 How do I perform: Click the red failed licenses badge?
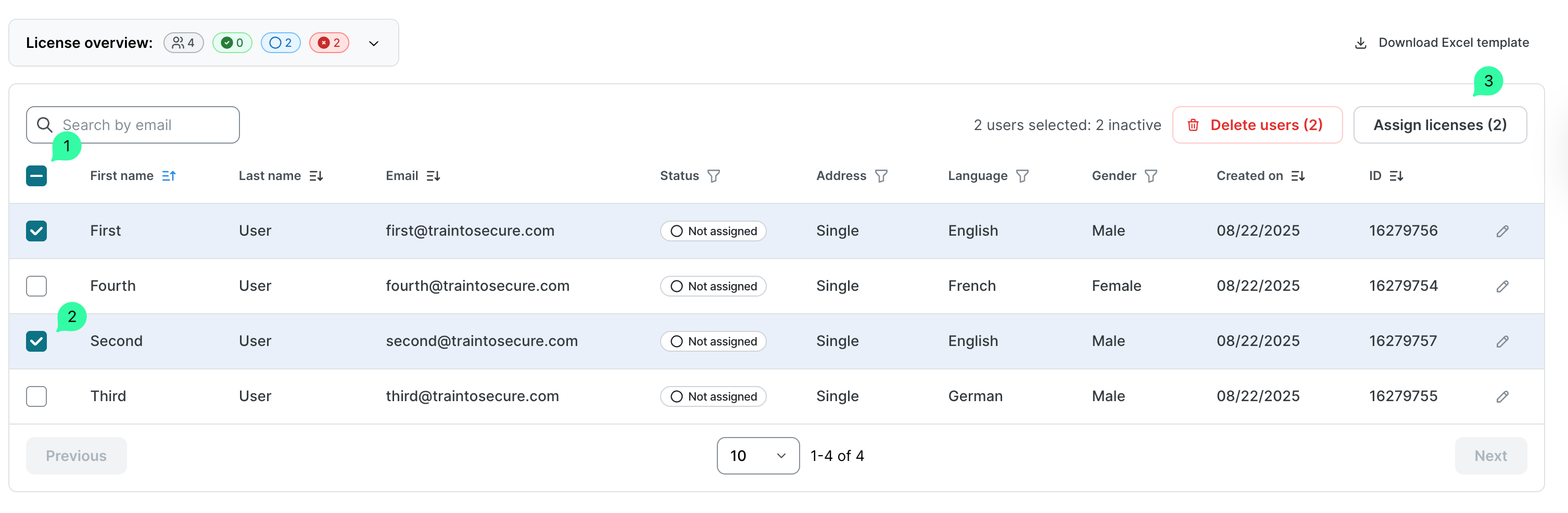pyautogui.click(x=328, y=43)
